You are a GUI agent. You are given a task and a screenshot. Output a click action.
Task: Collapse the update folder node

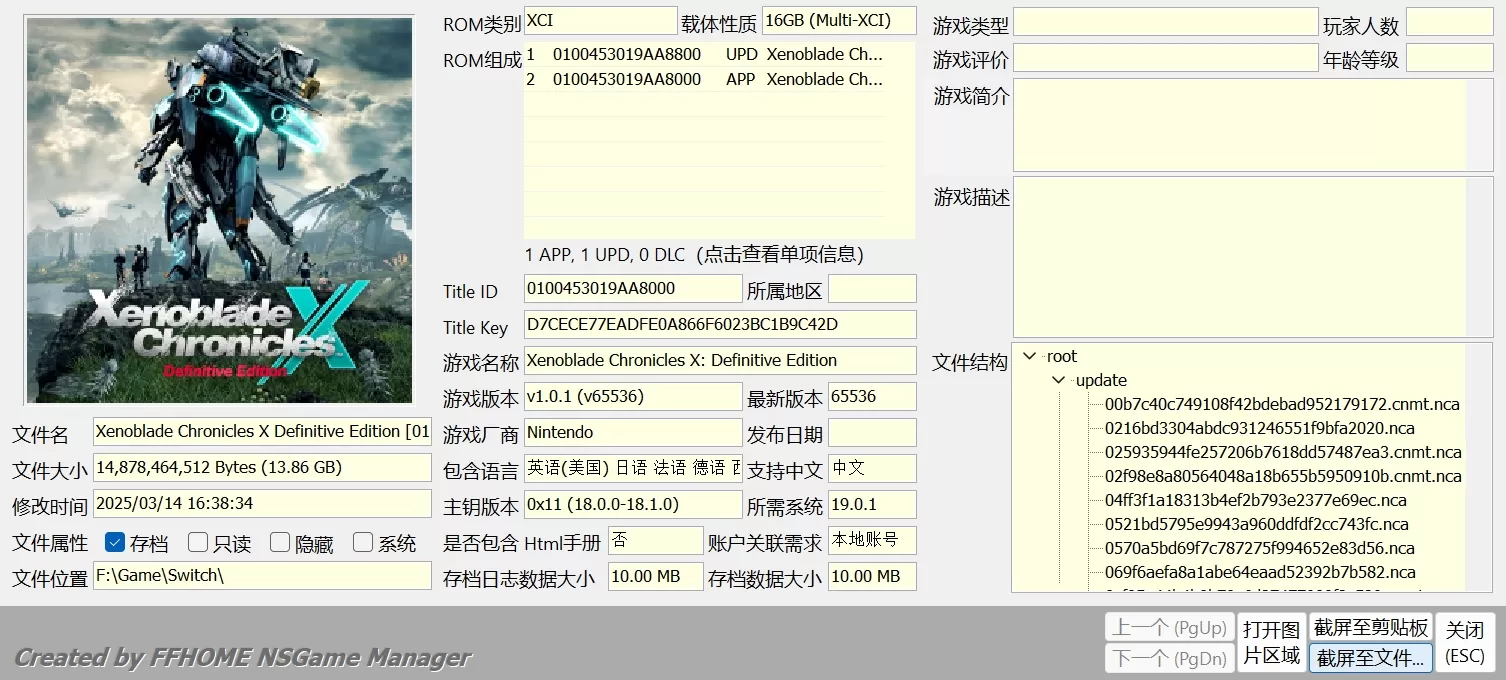click(1059, 380)
